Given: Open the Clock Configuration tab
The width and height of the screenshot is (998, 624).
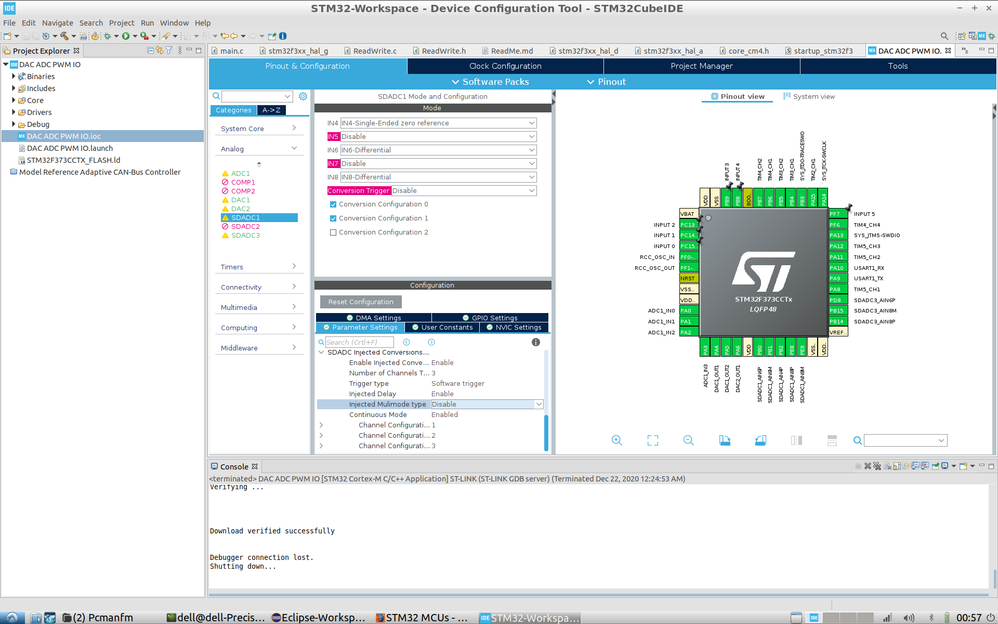Looking at the screenshot, I should click(505, 66).
